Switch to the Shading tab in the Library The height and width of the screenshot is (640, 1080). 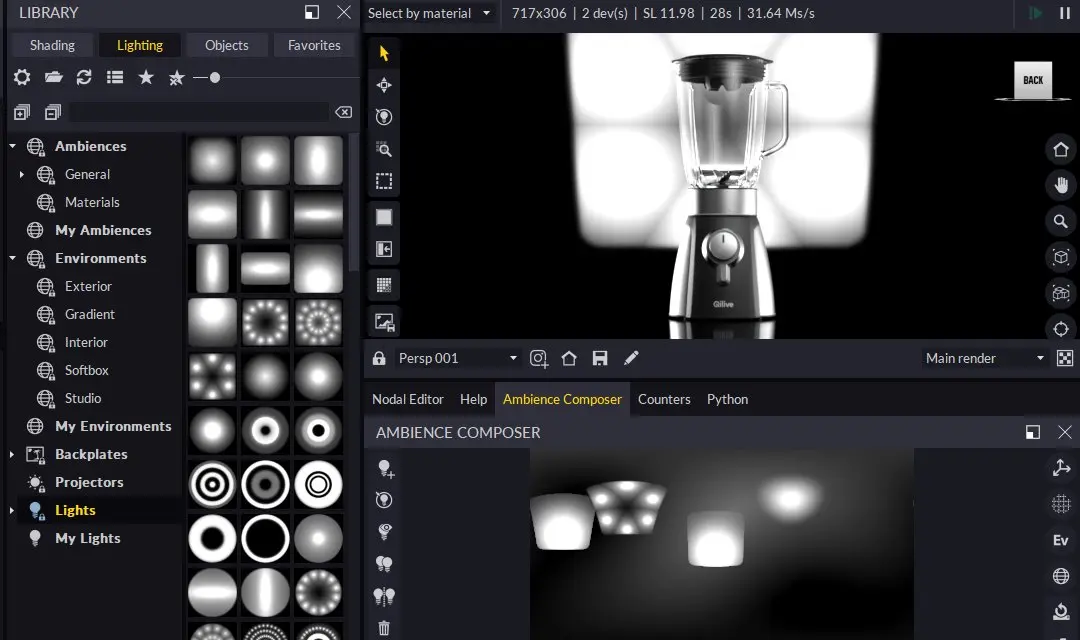click(x=51, y=44)
